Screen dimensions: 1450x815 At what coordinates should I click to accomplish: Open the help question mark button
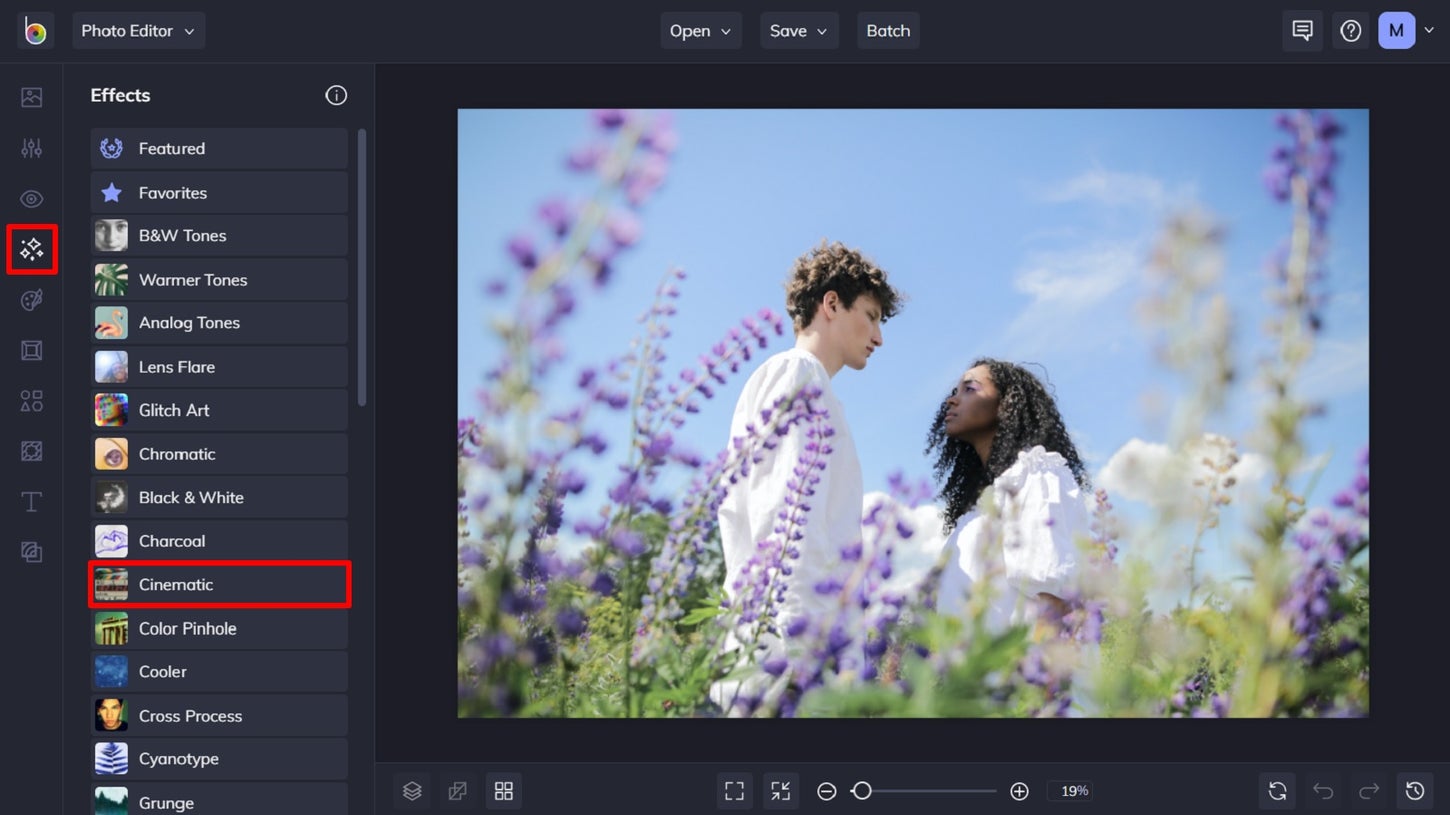(1350, 30)
